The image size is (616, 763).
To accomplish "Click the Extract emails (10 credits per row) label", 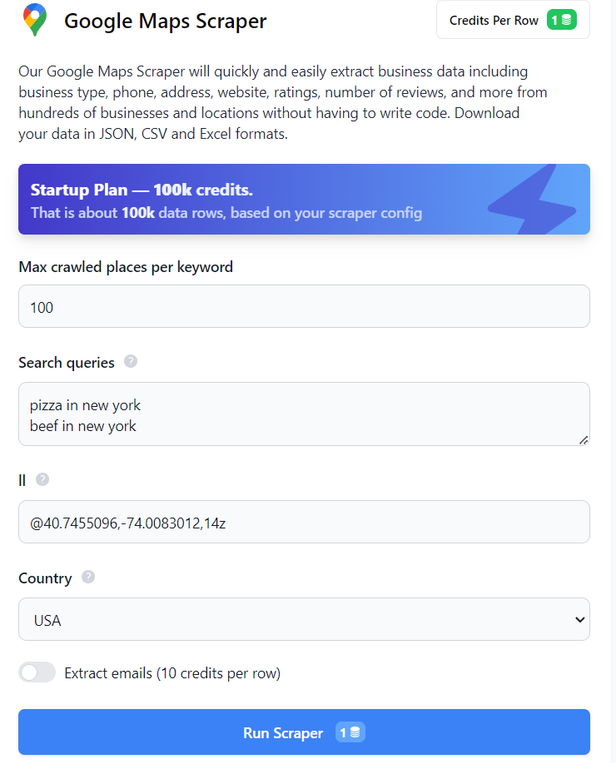I will [x=172, y=673].
